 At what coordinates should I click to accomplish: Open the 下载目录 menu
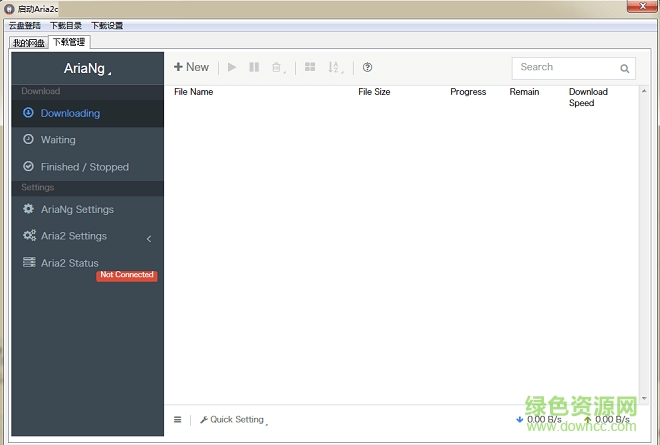click(66, 26)
